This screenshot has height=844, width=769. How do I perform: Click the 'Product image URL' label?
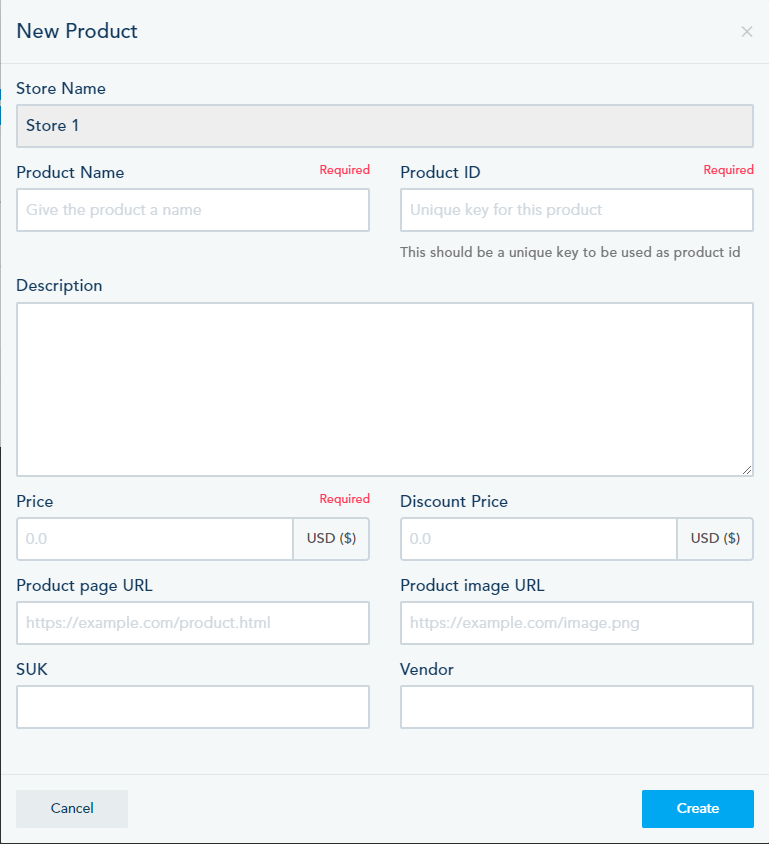472,586
